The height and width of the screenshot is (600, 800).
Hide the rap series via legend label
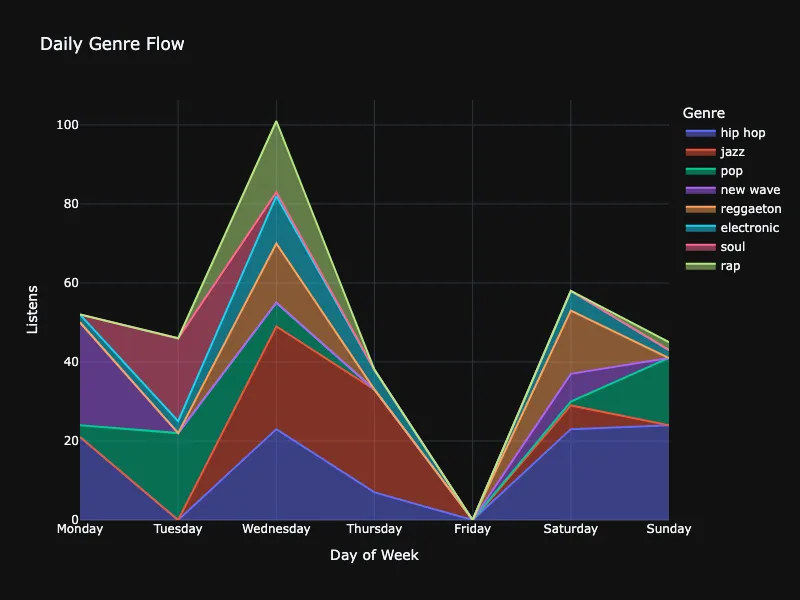(x=730, y=266)
